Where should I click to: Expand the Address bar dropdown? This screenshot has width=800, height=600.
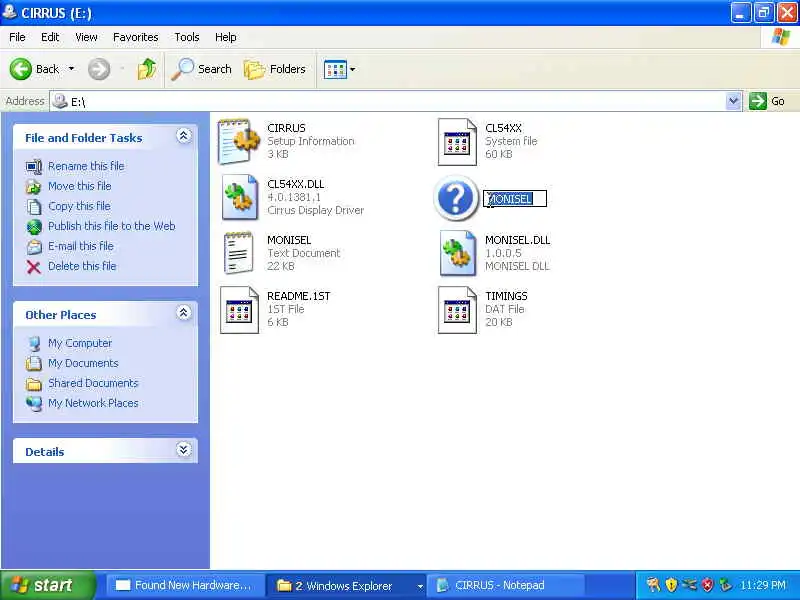(x=733, y=101)
